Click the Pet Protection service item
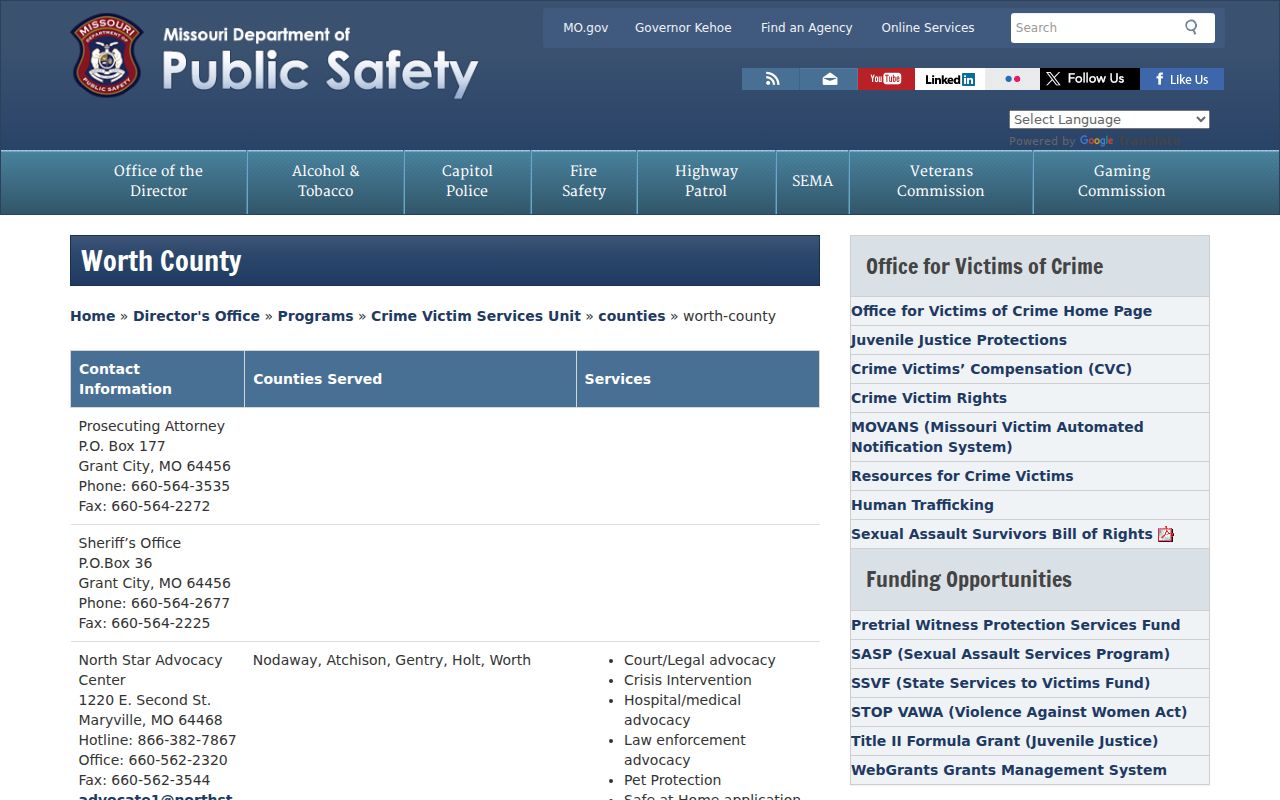The image size is (1280, 800). coord(672,780)
